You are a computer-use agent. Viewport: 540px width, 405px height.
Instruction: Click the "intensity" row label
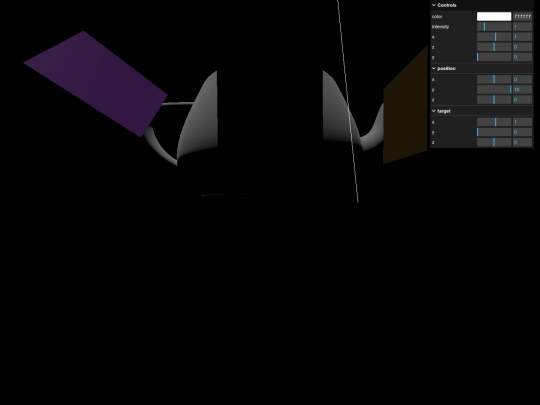[440, 27]
